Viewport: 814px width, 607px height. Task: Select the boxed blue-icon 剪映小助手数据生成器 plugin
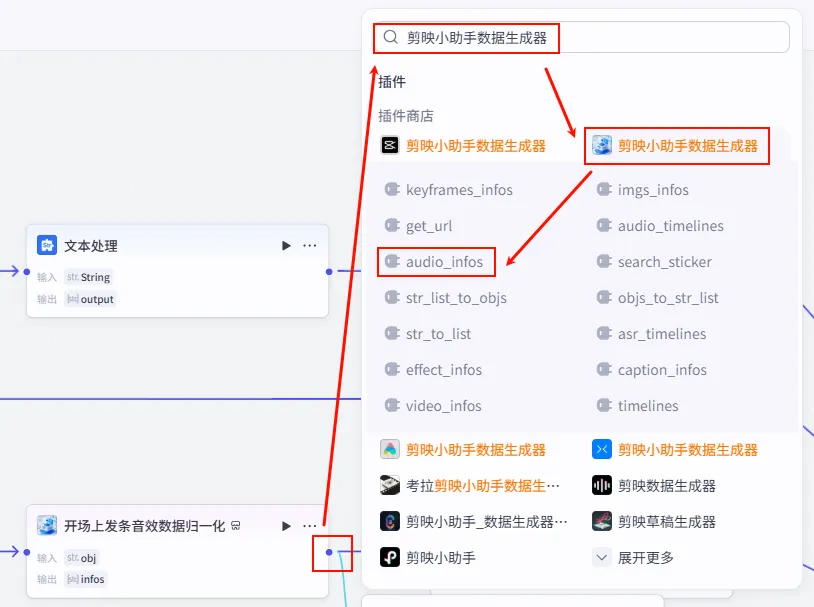[675, 145]
